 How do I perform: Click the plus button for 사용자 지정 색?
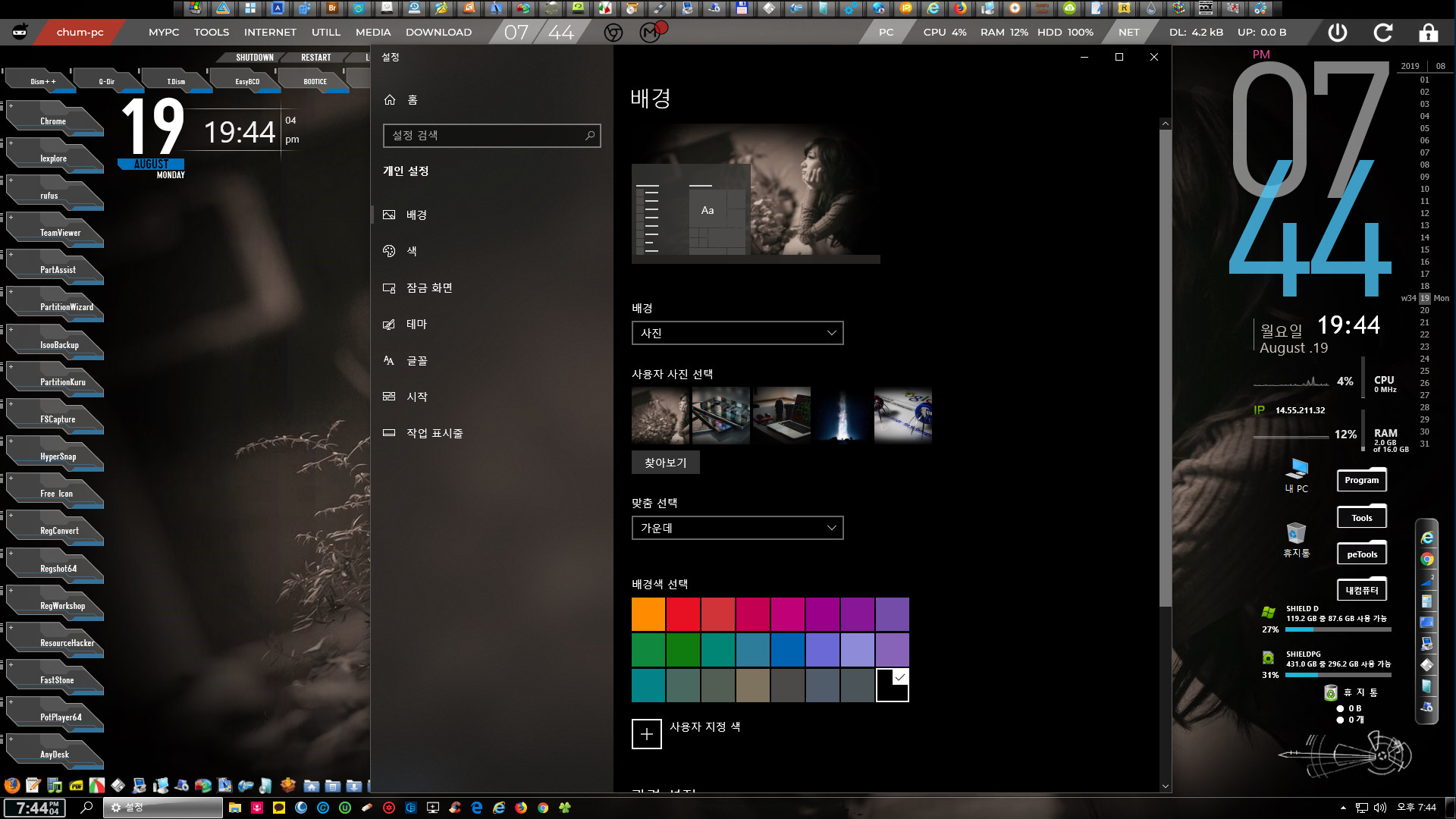[x=647, y=734]
